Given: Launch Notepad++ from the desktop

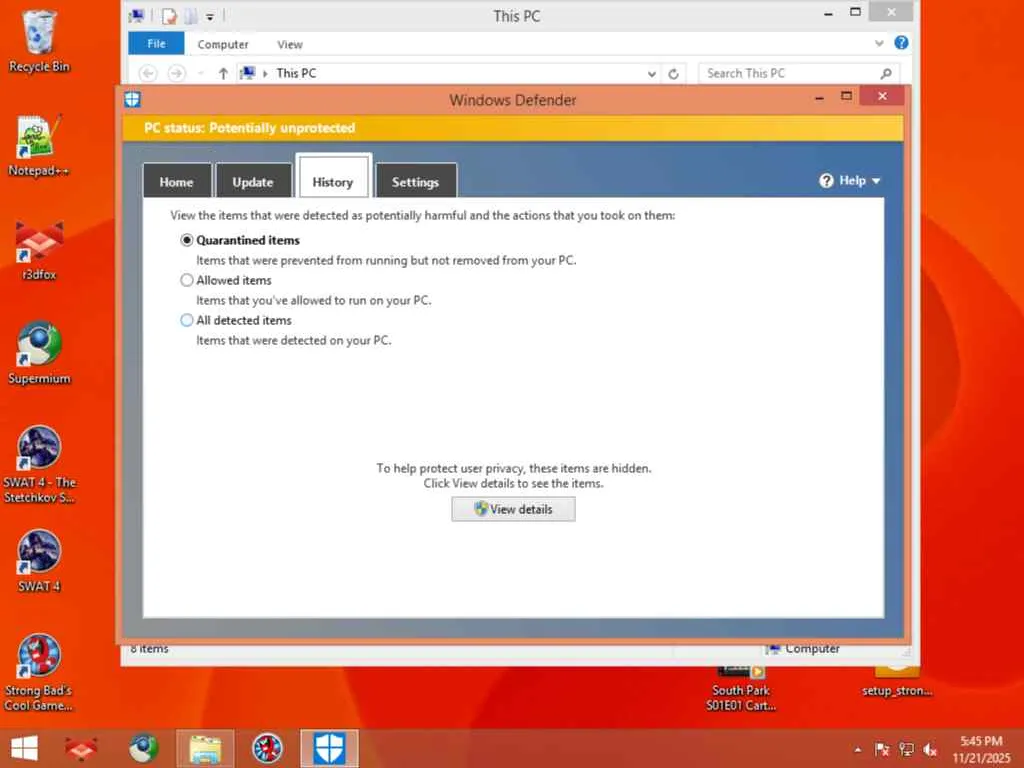Looking at the screenshot, I should (39, 145).
